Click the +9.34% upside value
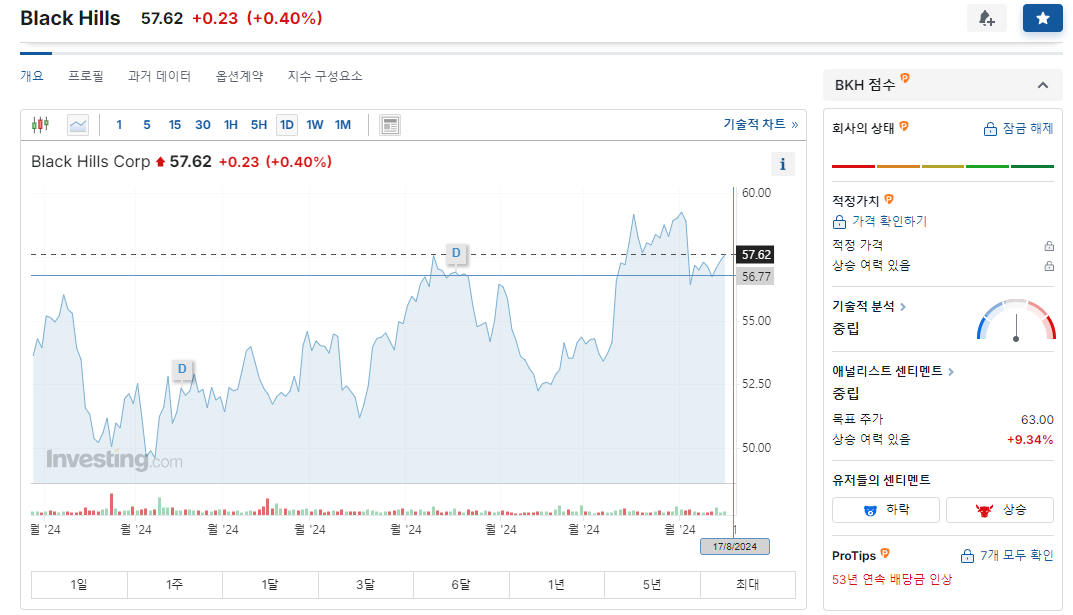 [1029, 440]
